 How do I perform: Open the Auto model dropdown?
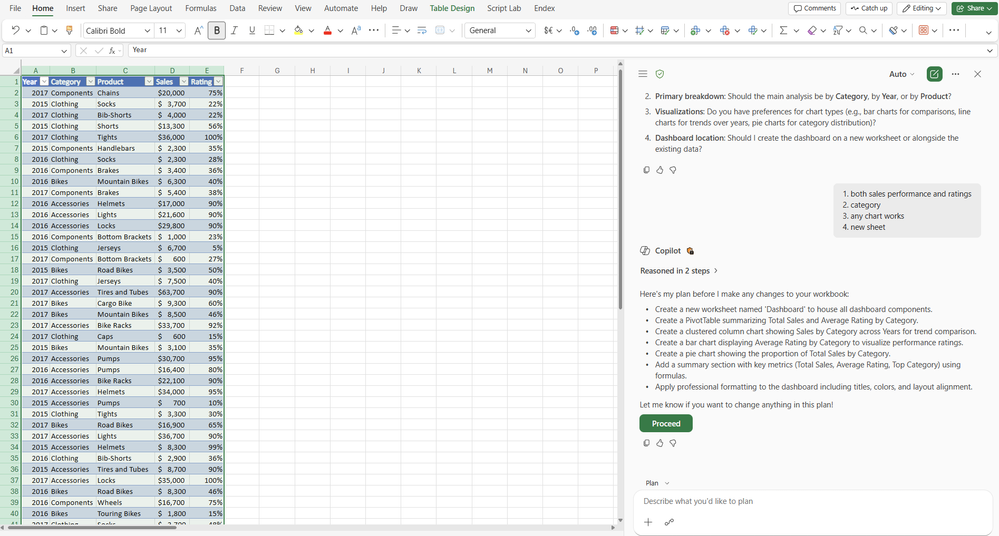tap(902, 74)
